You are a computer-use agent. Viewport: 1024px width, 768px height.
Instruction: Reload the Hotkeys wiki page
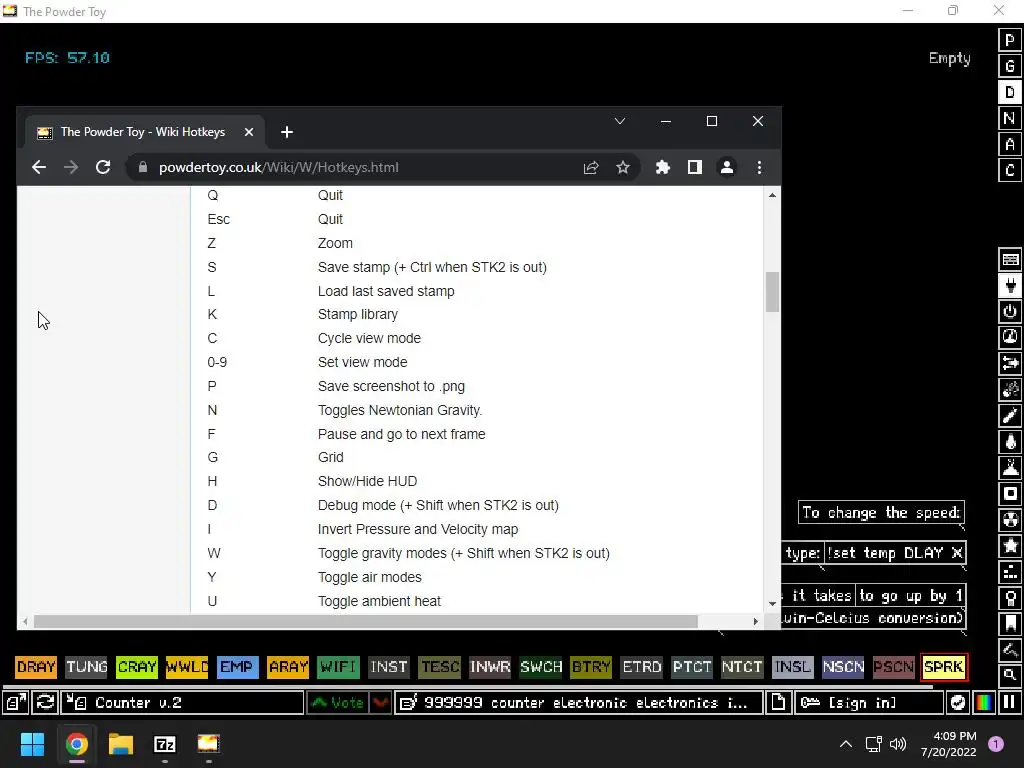(103, 167)
